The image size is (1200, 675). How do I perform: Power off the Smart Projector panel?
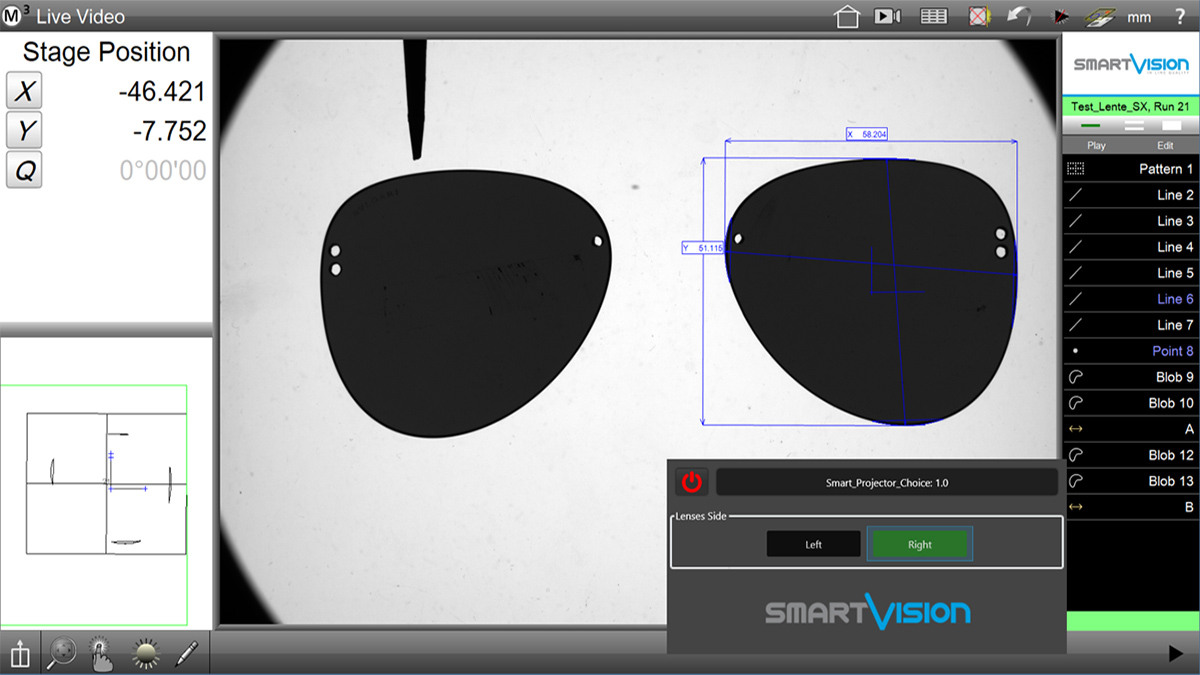(692, 482)
